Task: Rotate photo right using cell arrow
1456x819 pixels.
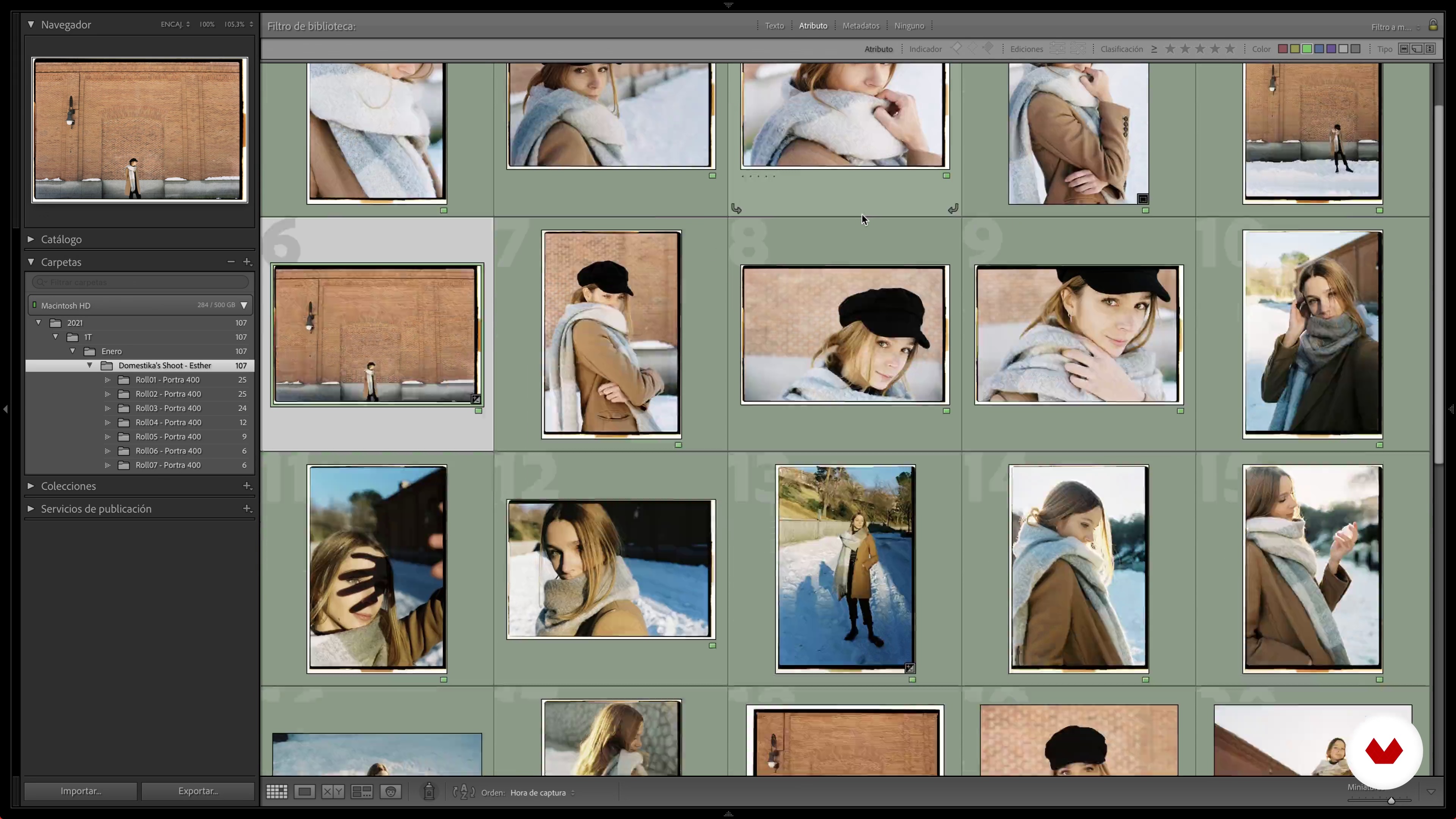Action: click(x=953, y=209)
